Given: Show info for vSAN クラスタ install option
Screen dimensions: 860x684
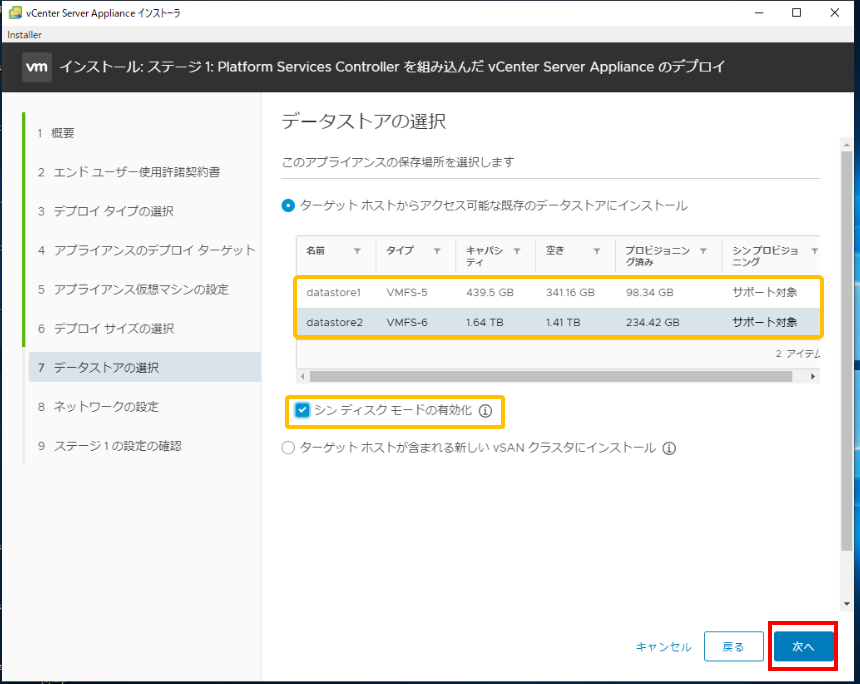Looking at the screenshot, I should point(669,449).
